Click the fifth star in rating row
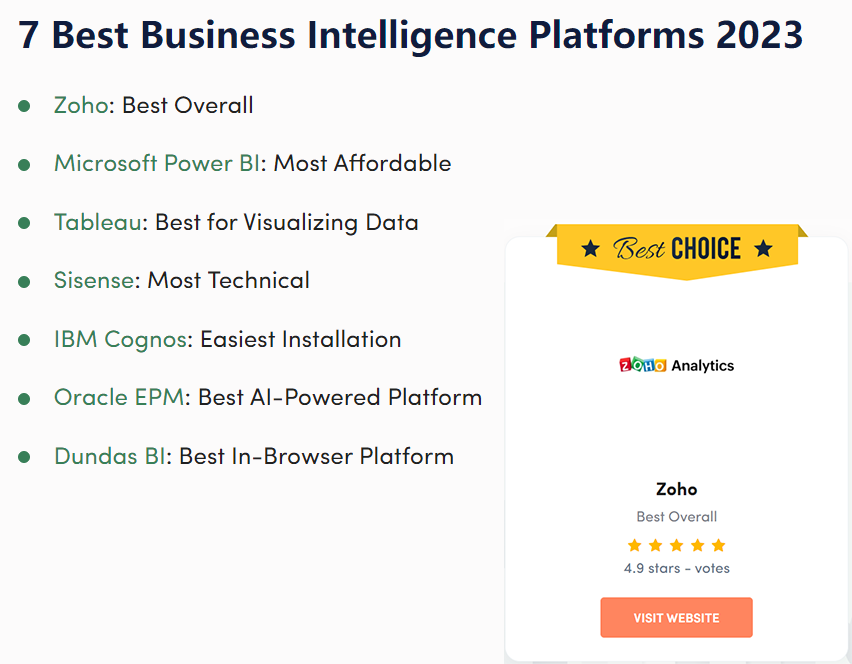Viewport: 852px width, 664px height. pyautogui.click(x=719, y=544)
